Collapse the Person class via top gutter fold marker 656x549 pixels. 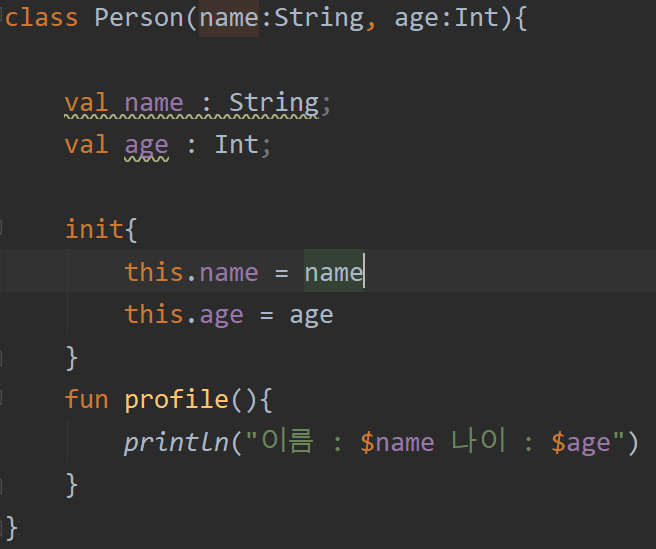pos(1,16)
